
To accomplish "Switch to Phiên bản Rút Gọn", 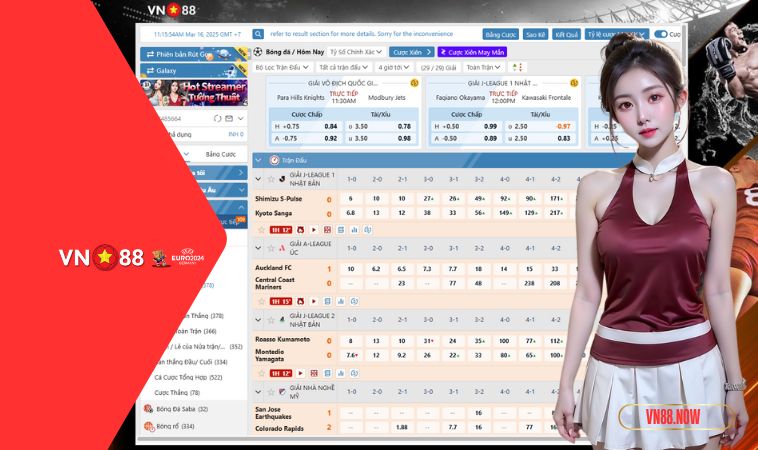I will tap(193, 54).
